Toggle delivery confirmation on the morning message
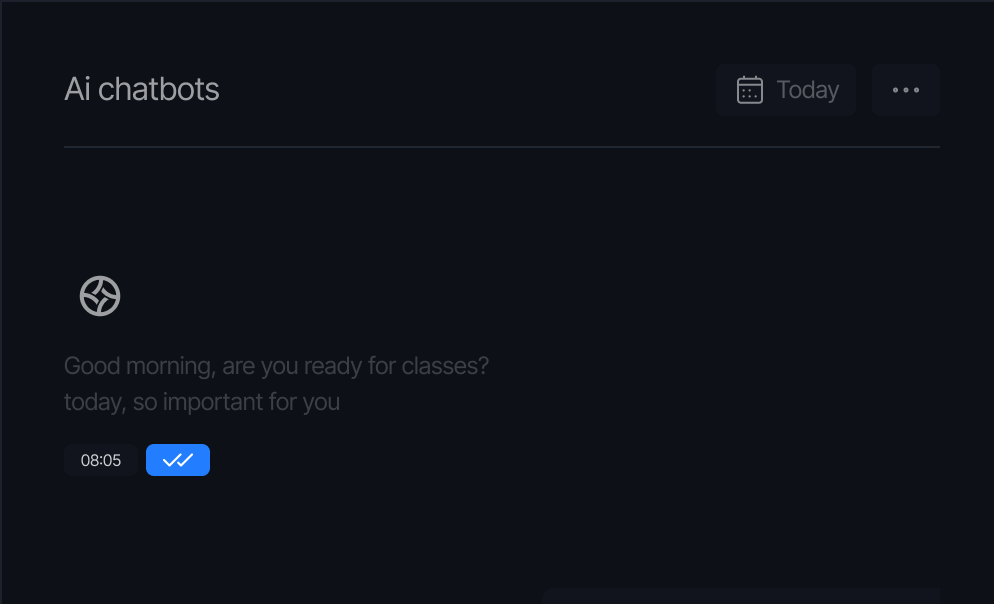Viewport: 994px width, 604px height. [x=178, y=460]
